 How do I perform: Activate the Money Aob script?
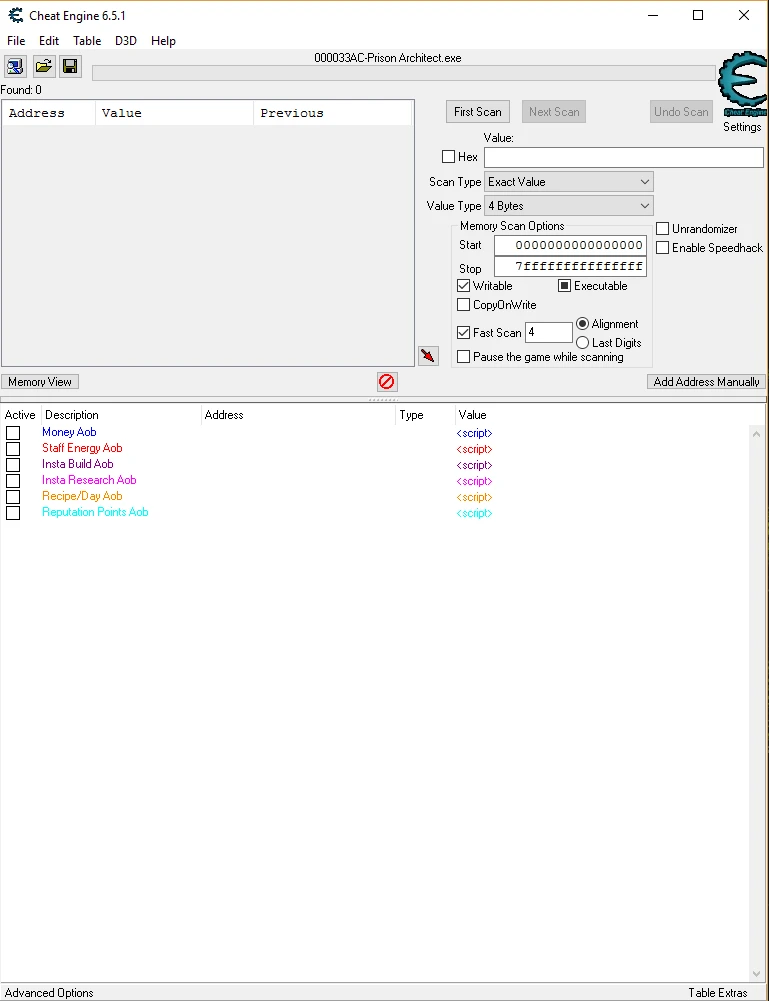tap(13, 433)
